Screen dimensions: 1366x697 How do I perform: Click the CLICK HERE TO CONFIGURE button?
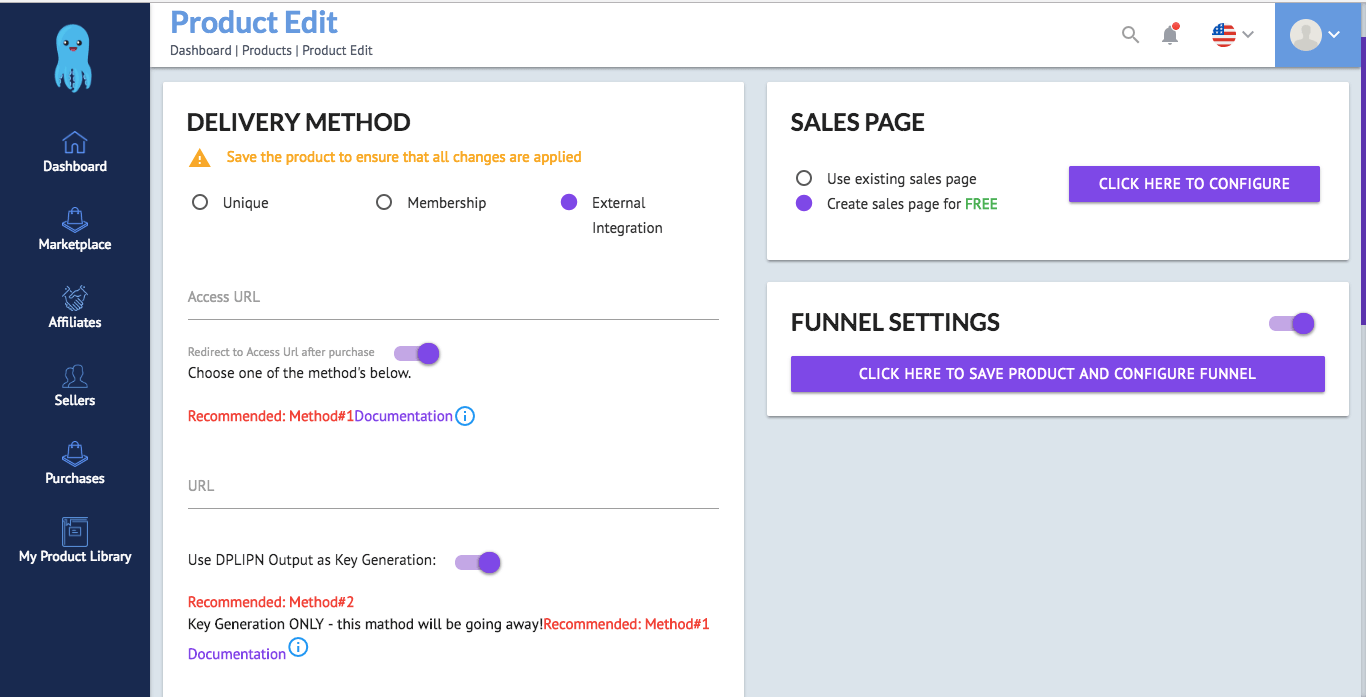(1194, 184)
